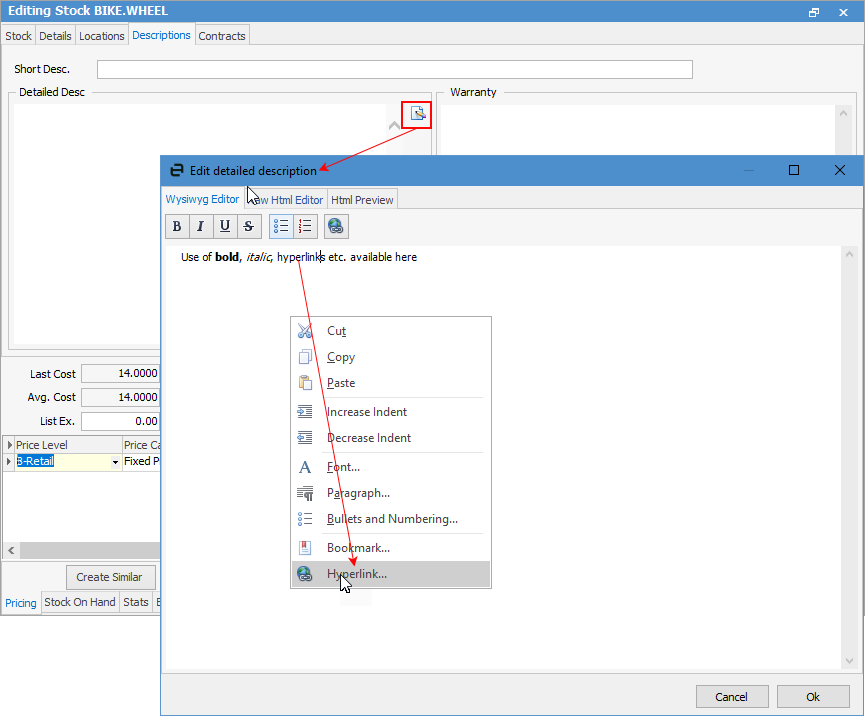Select the Raw Html Editor tab

[286, 200]
